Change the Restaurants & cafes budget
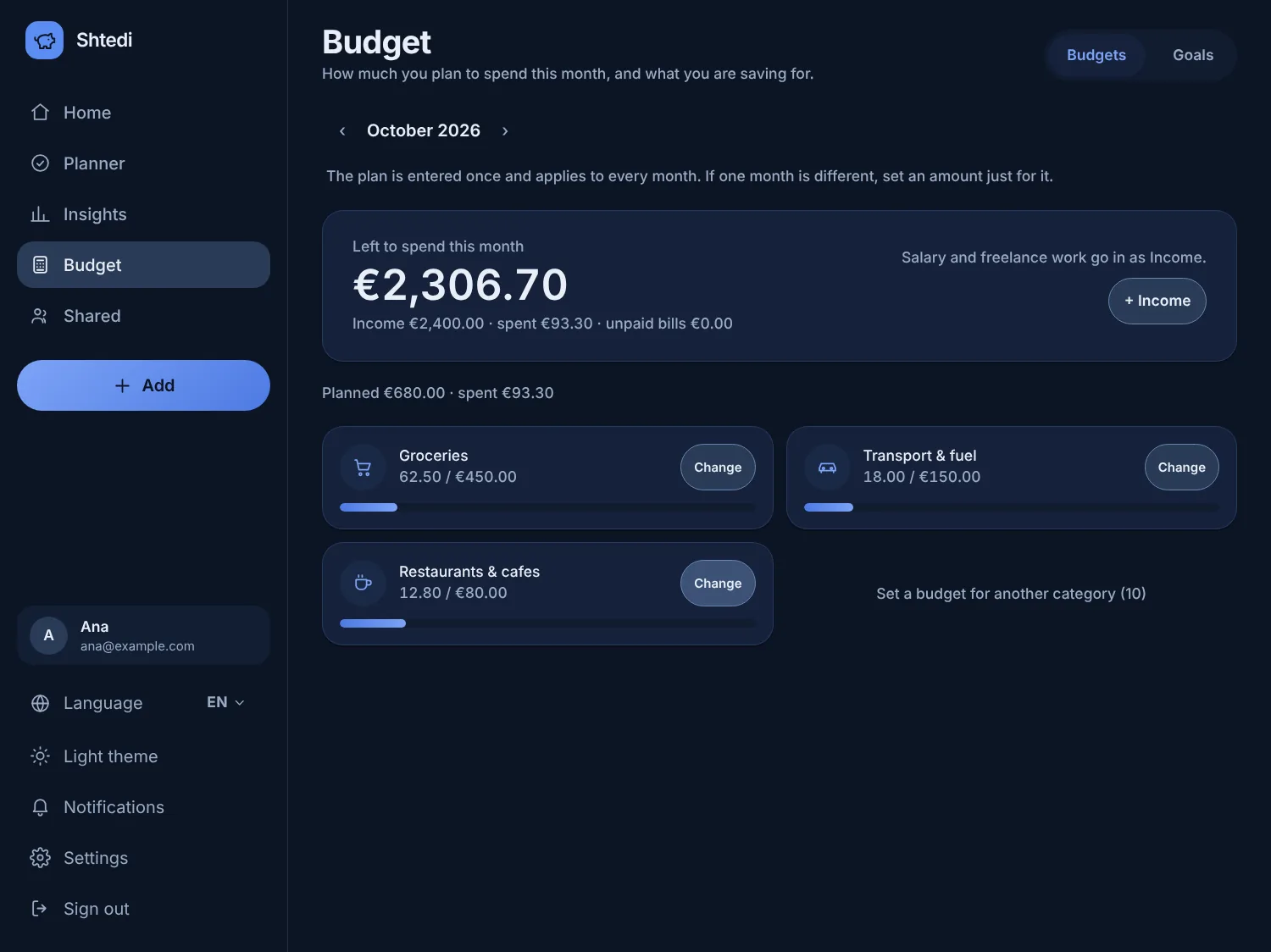Image resolution: width=1271 pixels, height=952 pixels. pyautogui.click(x=718, y=584)
